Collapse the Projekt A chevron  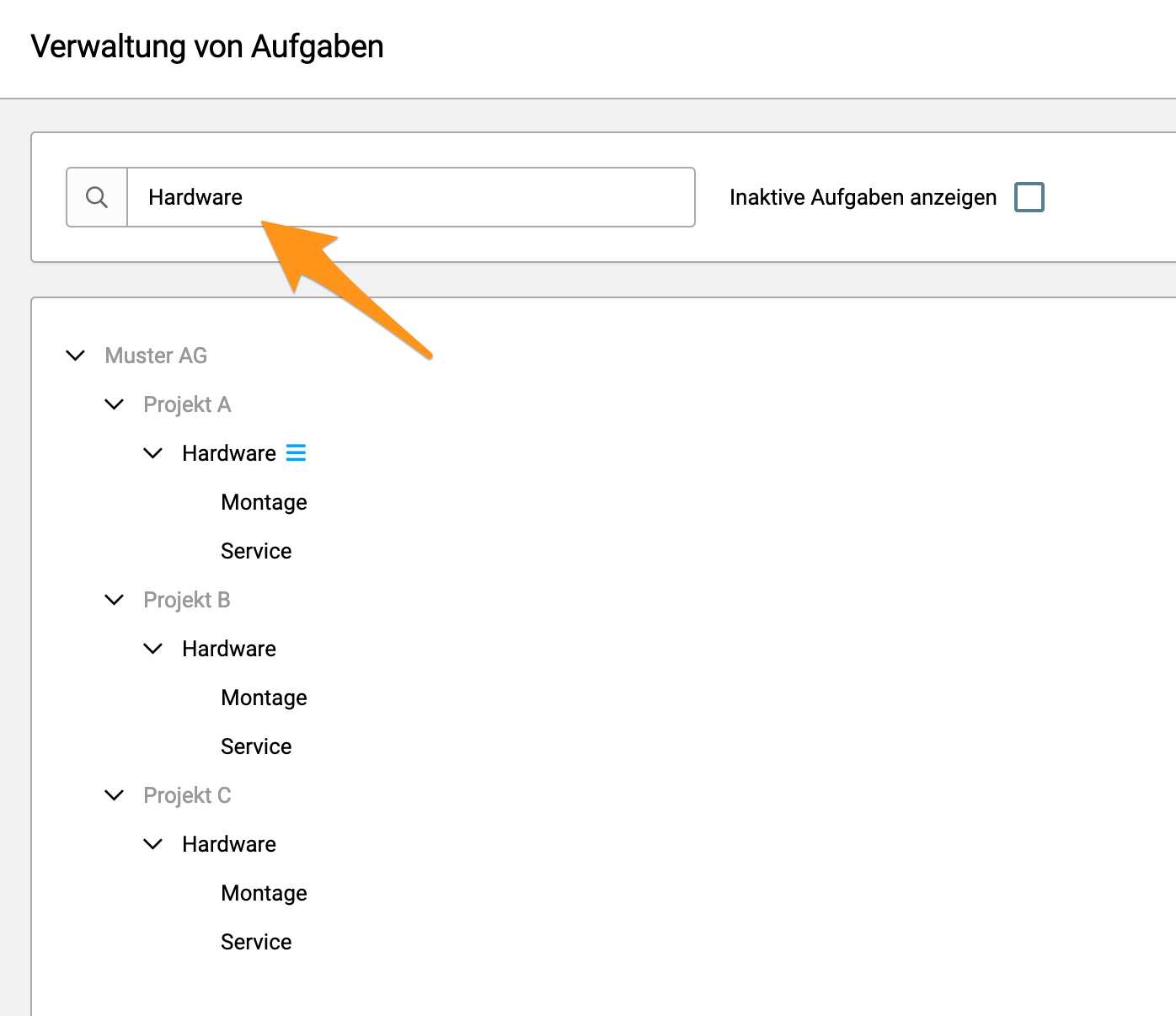point(115,404)
